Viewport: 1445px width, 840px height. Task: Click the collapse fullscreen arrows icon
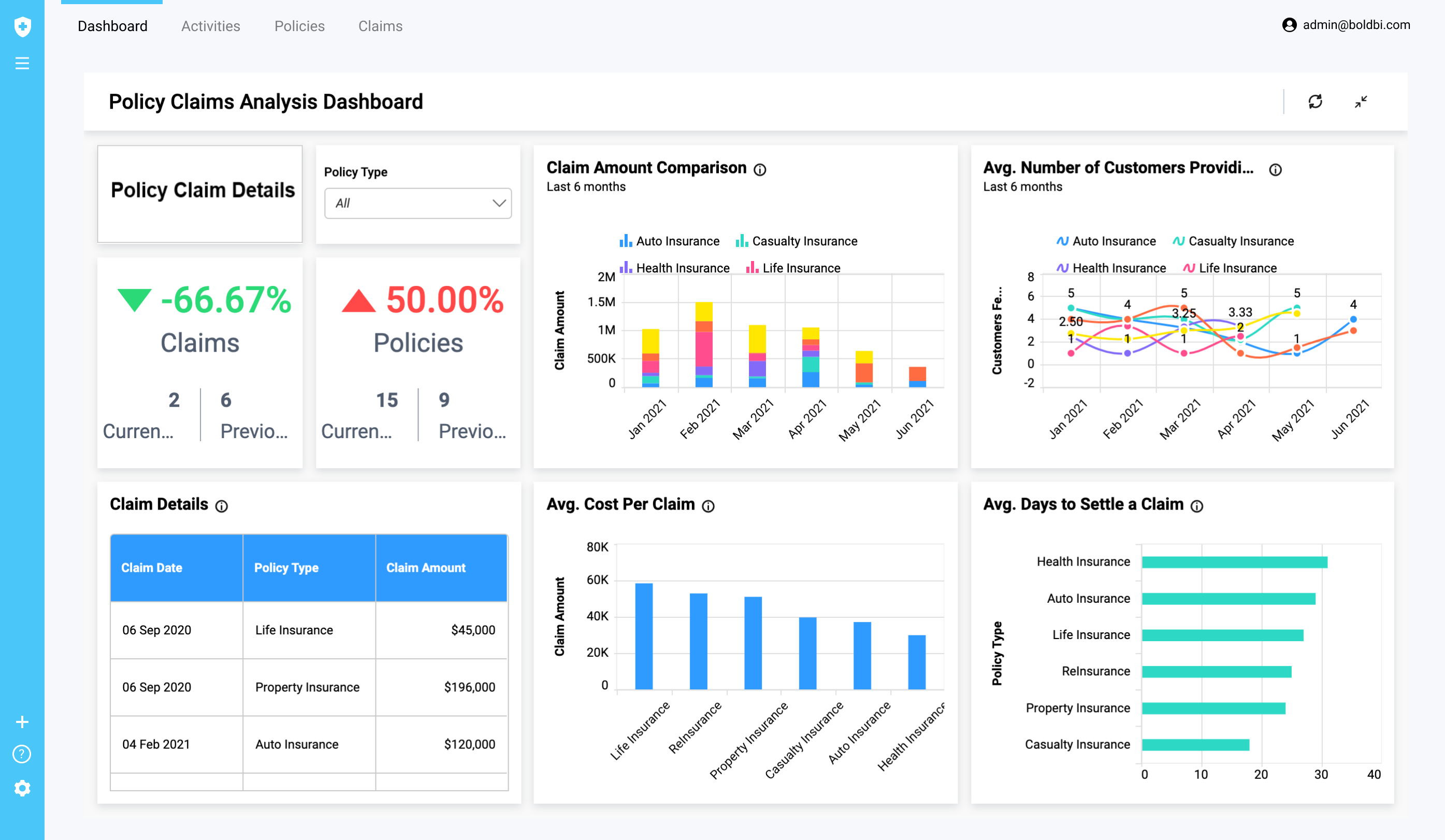[x=1361, y=102]
